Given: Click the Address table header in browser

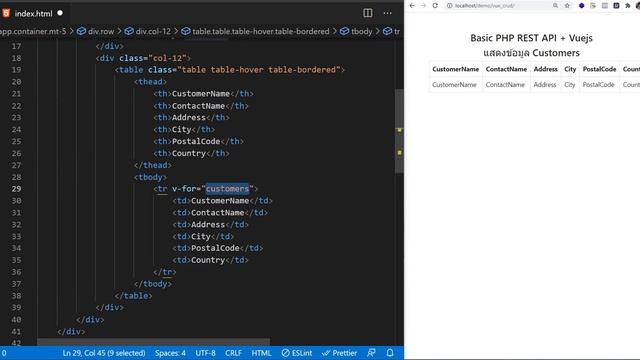Looking at the screenshot, I should [x=545, y=69].
